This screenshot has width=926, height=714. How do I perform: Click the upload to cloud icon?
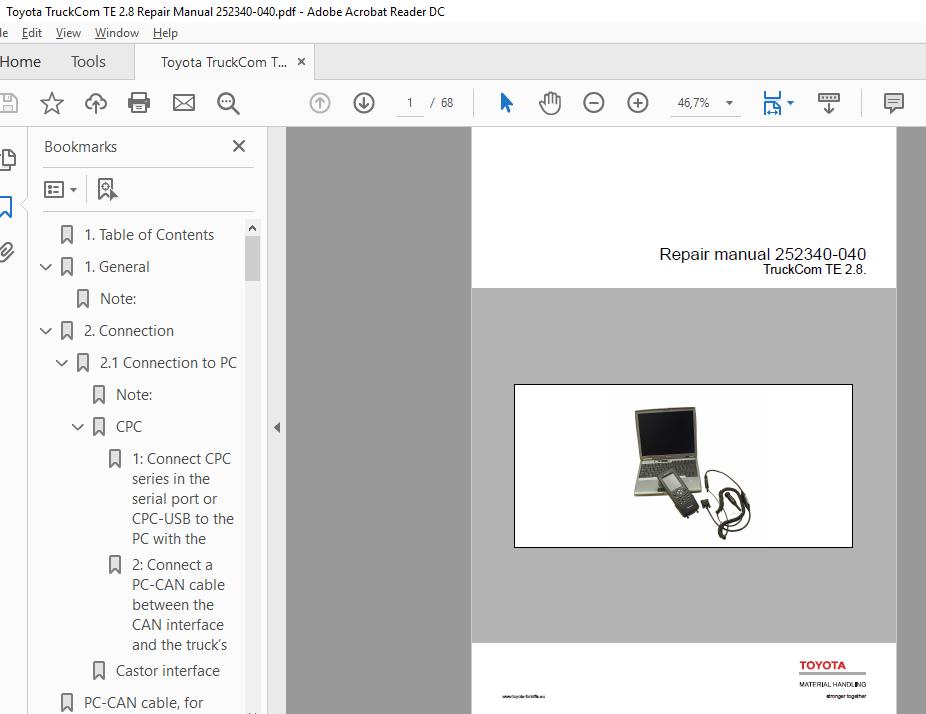tap(96, 103)
